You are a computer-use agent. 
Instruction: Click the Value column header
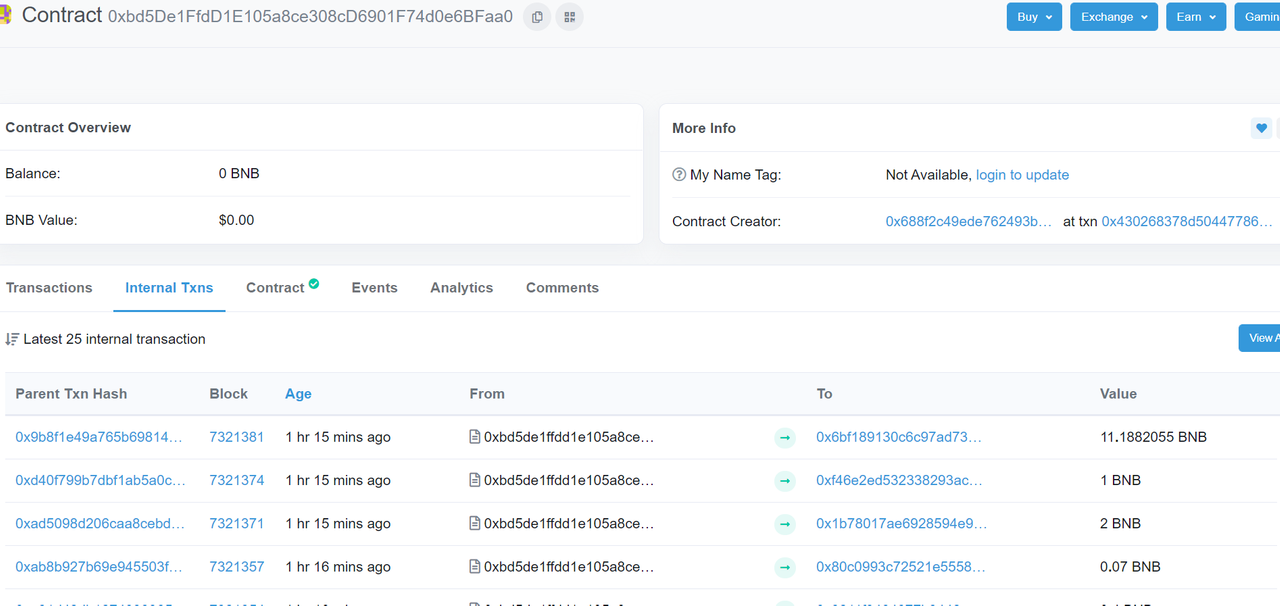click(1118, 394)
